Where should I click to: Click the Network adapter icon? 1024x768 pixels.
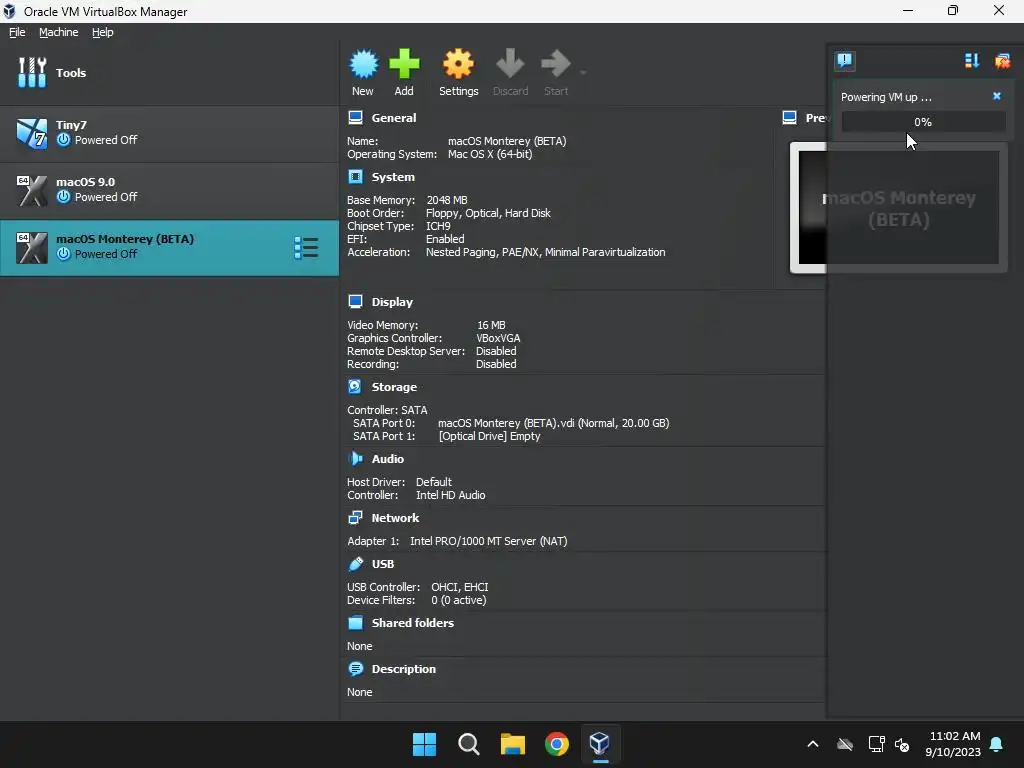pyautogui.click(x=355, y=518)
